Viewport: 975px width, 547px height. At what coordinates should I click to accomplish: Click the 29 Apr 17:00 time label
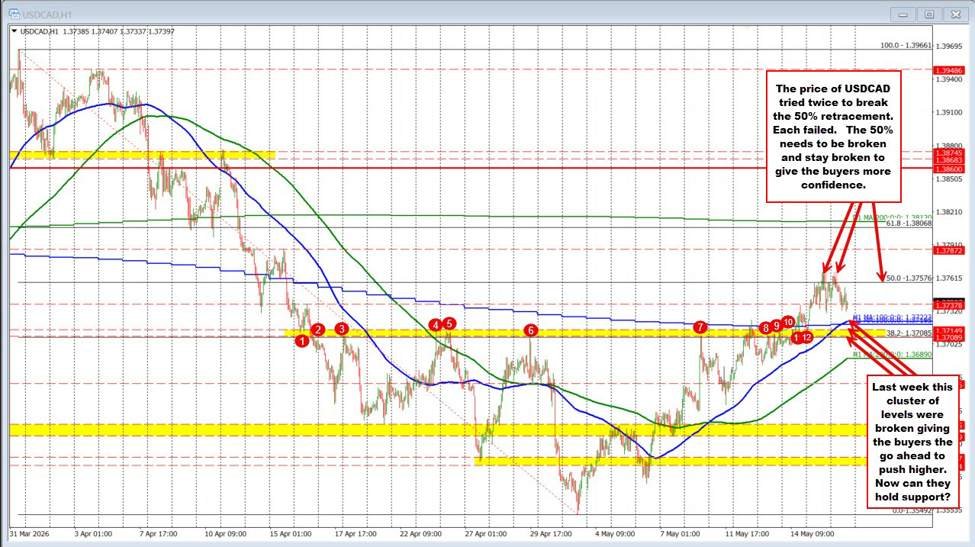[x=551, y=534]
